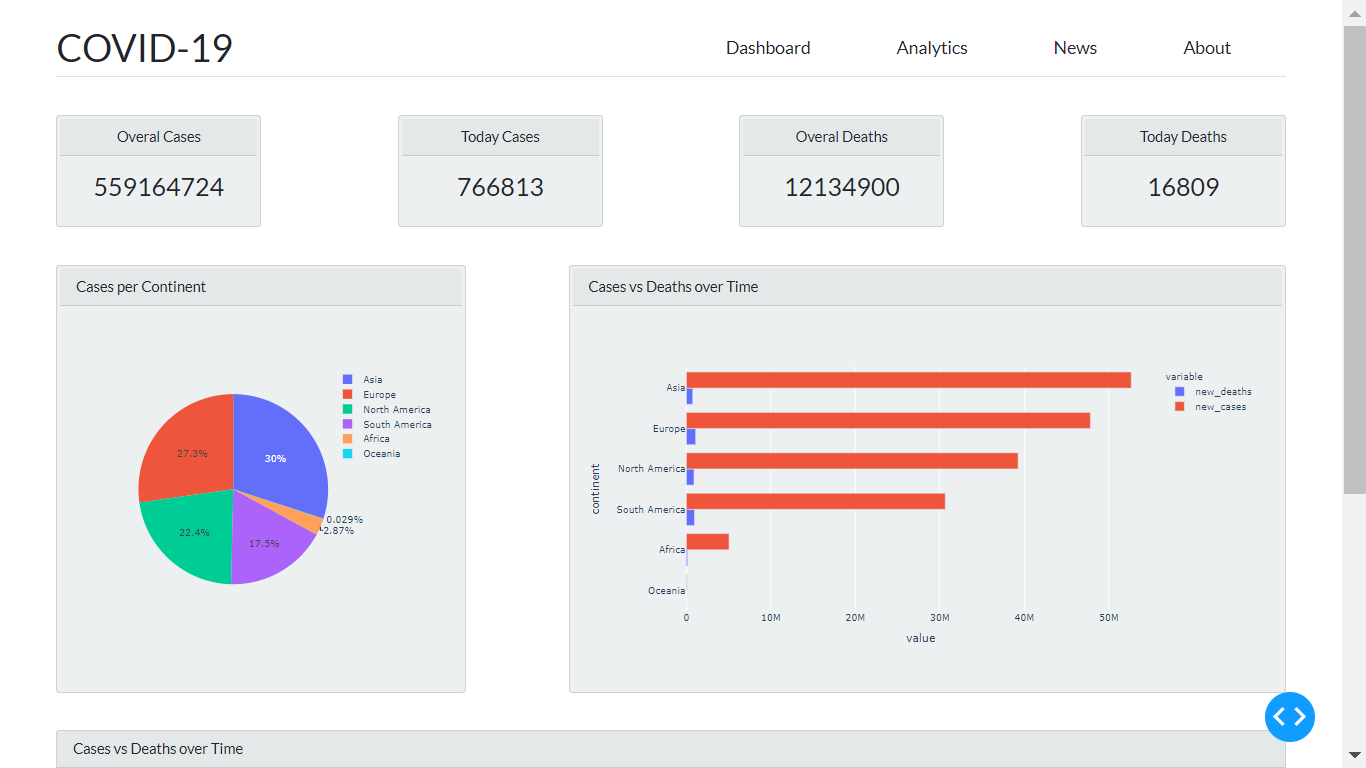1366x768 pixels.
Task: Switch to the Dashboard tab
Action: point(768,47)
